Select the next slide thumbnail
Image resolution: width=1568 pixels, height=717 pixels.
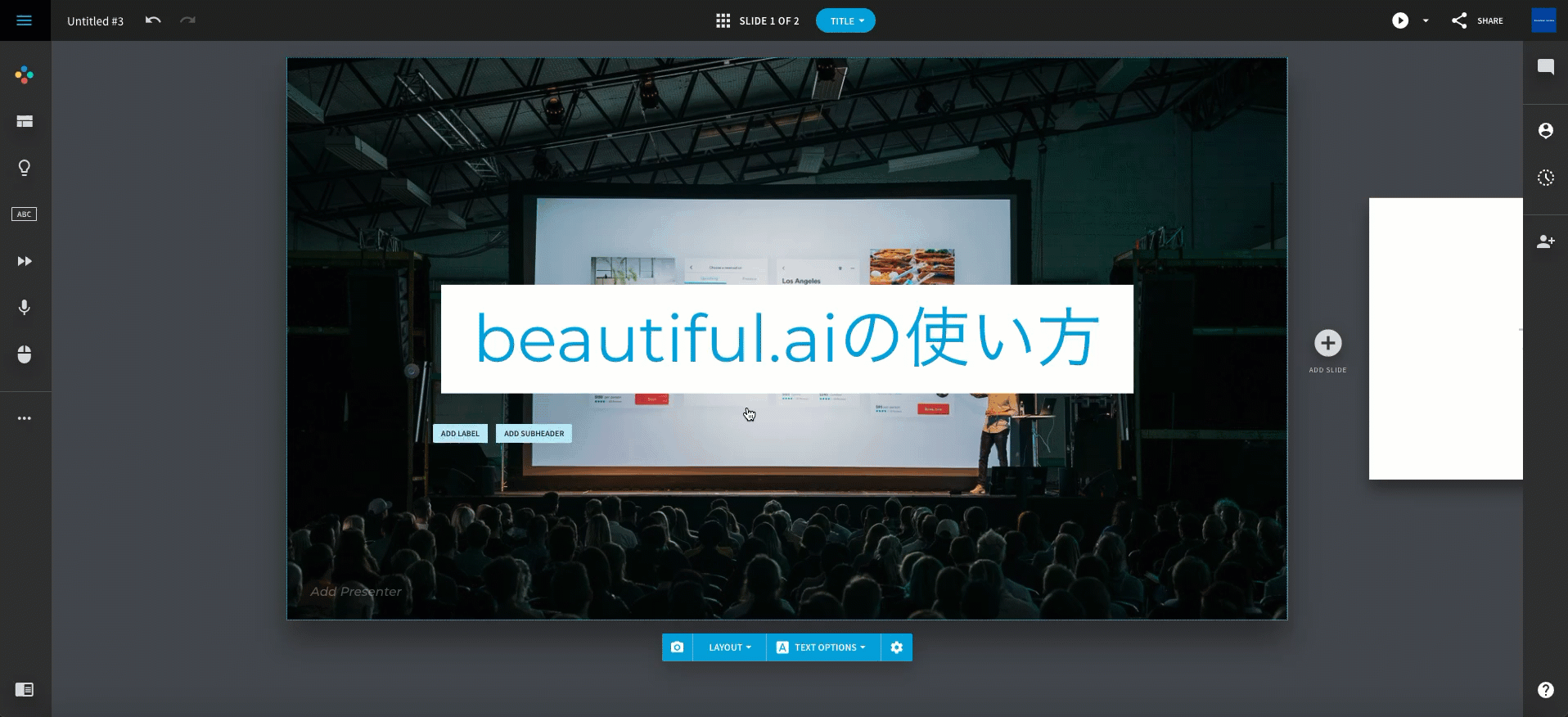[1445, 339]
